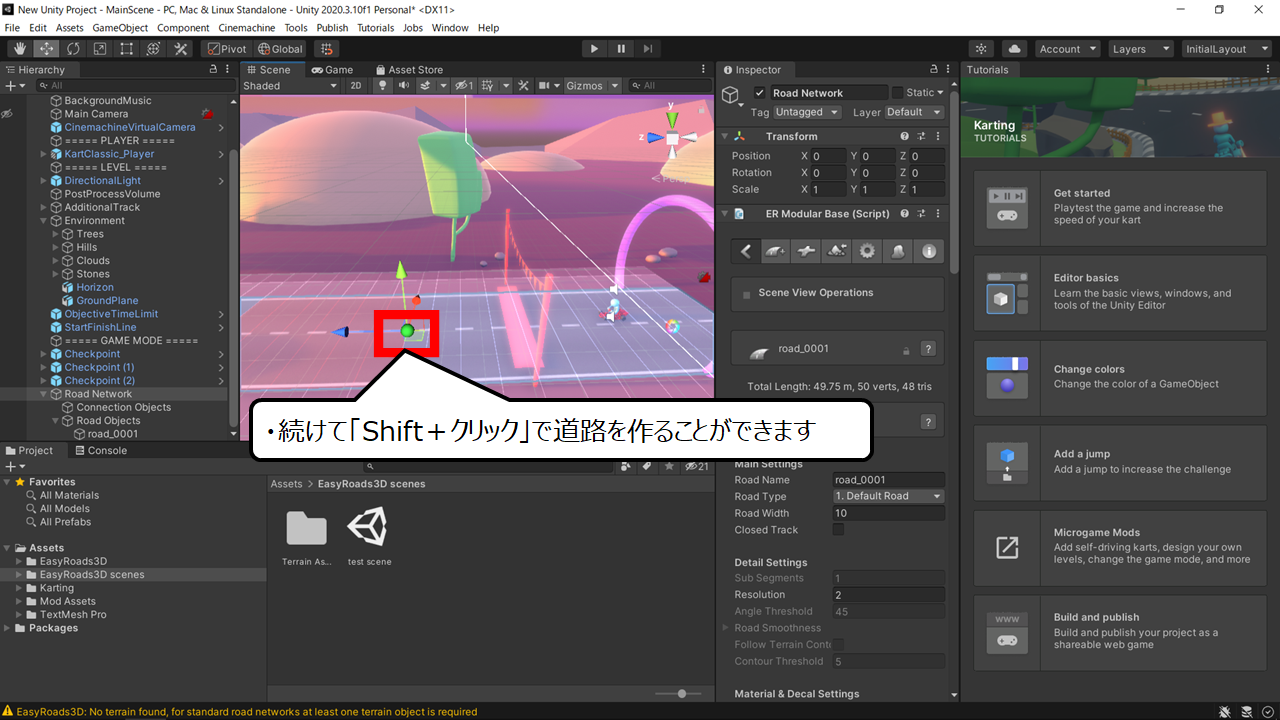Select the Rect transform tool
1280x720 pixels.
[x=127, y=48]
